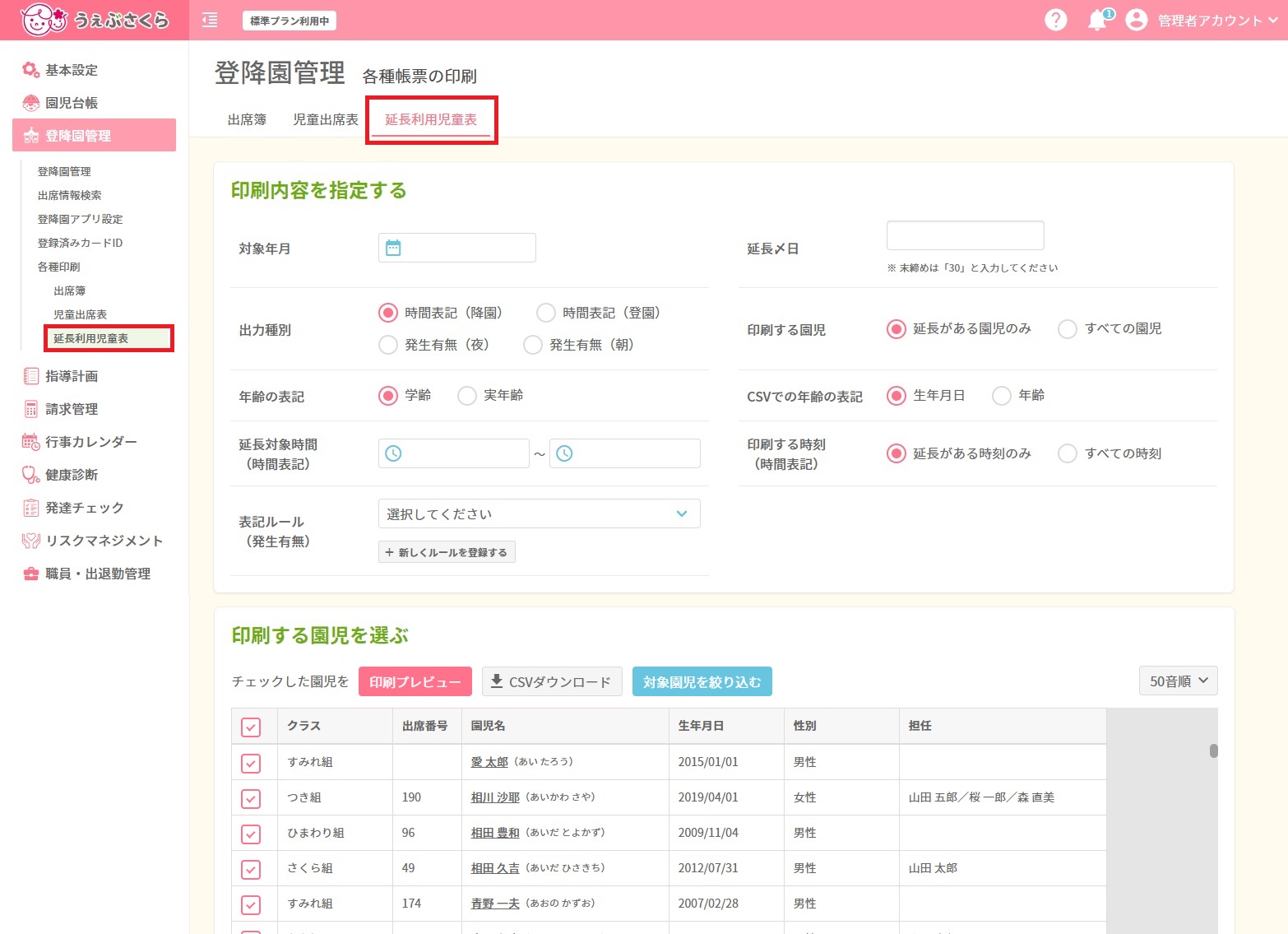This screenshot has width=1288, height=934.
Task: Uncheck the checkbox for 相田 久吉
Action: click(251, 869)
